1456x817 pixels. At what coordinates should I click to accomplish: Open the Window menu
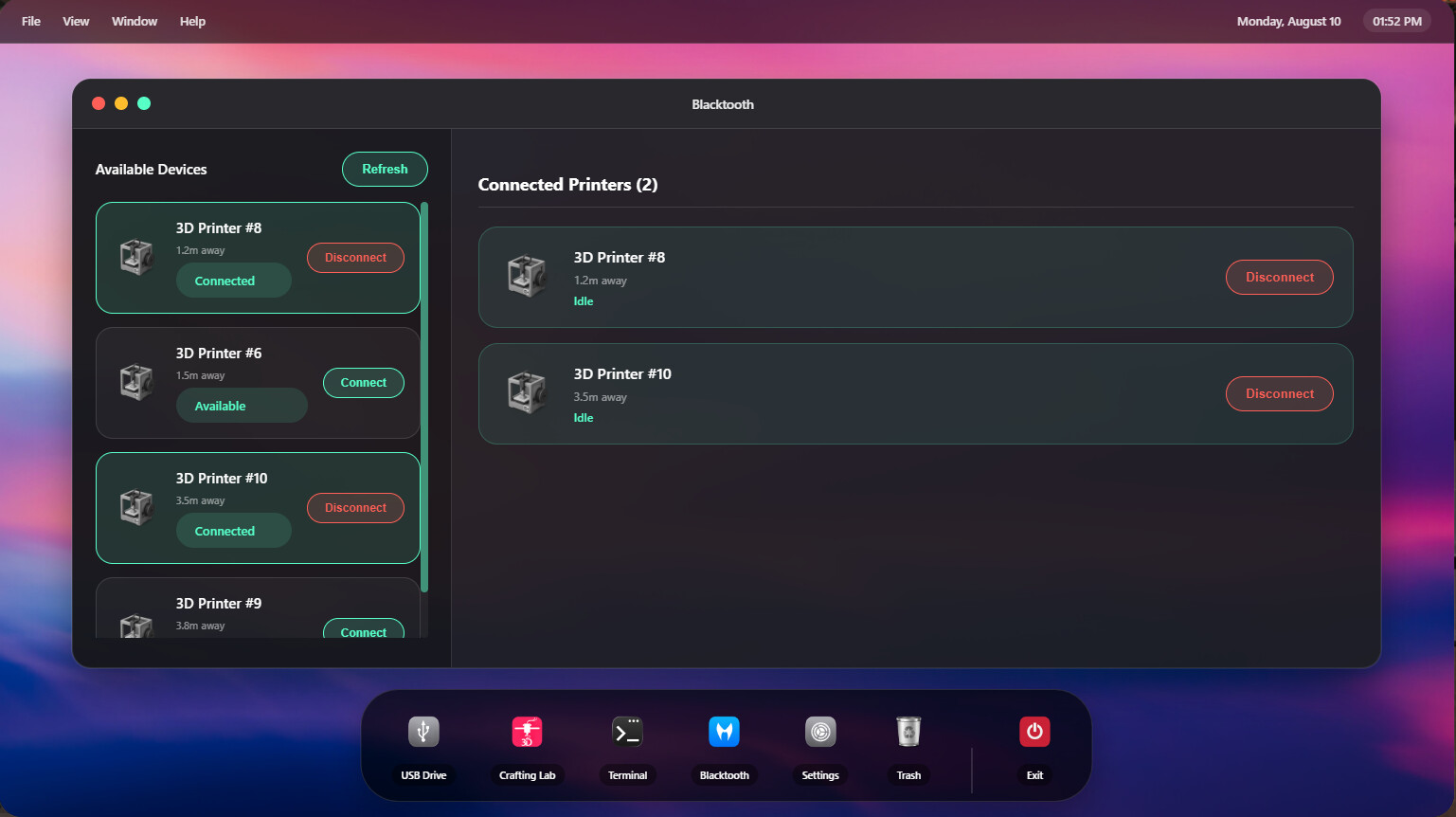[135, 21]
